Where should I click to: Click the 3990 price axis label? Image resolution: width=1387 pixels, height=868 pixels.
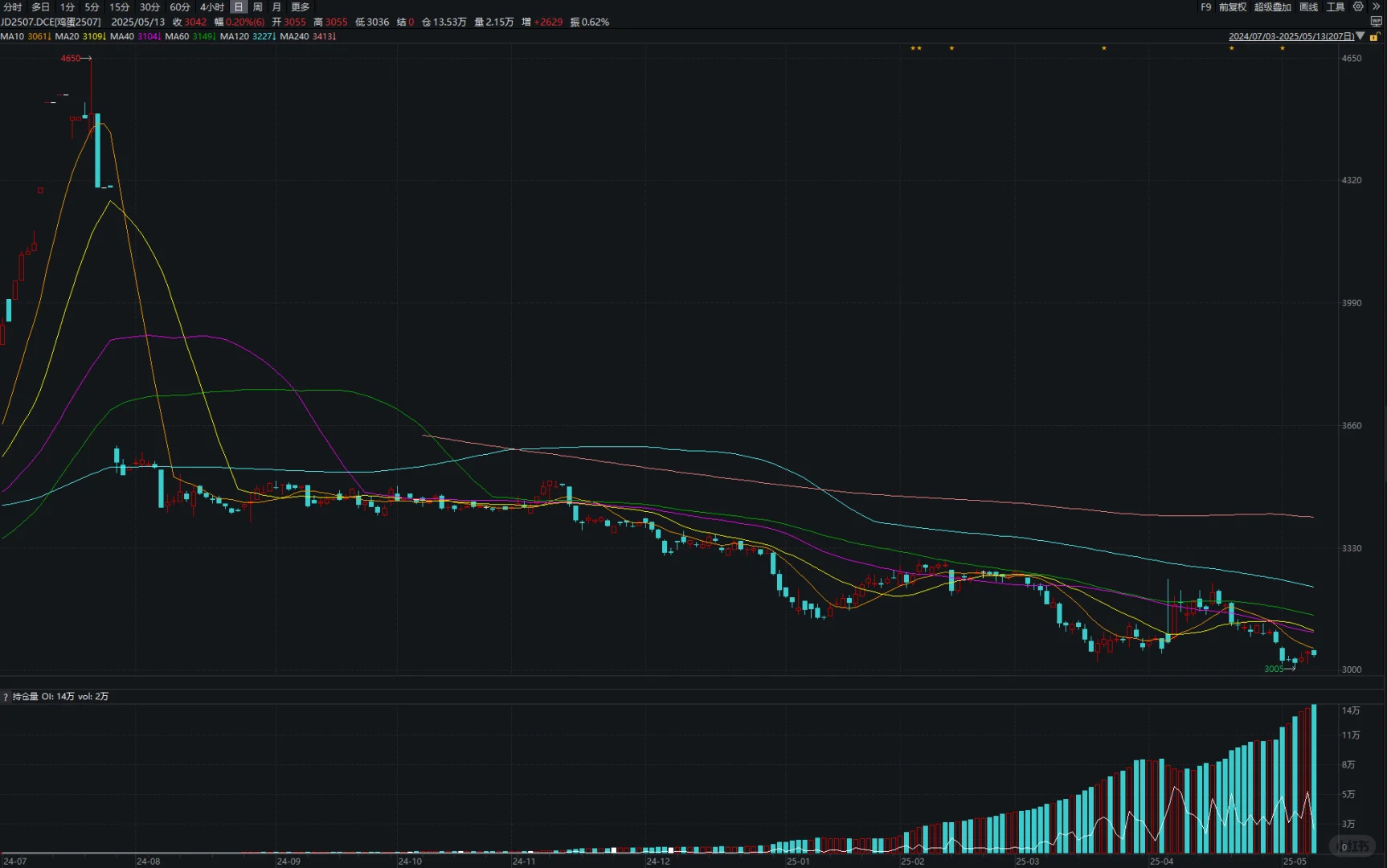click(x=1352, y=303)
